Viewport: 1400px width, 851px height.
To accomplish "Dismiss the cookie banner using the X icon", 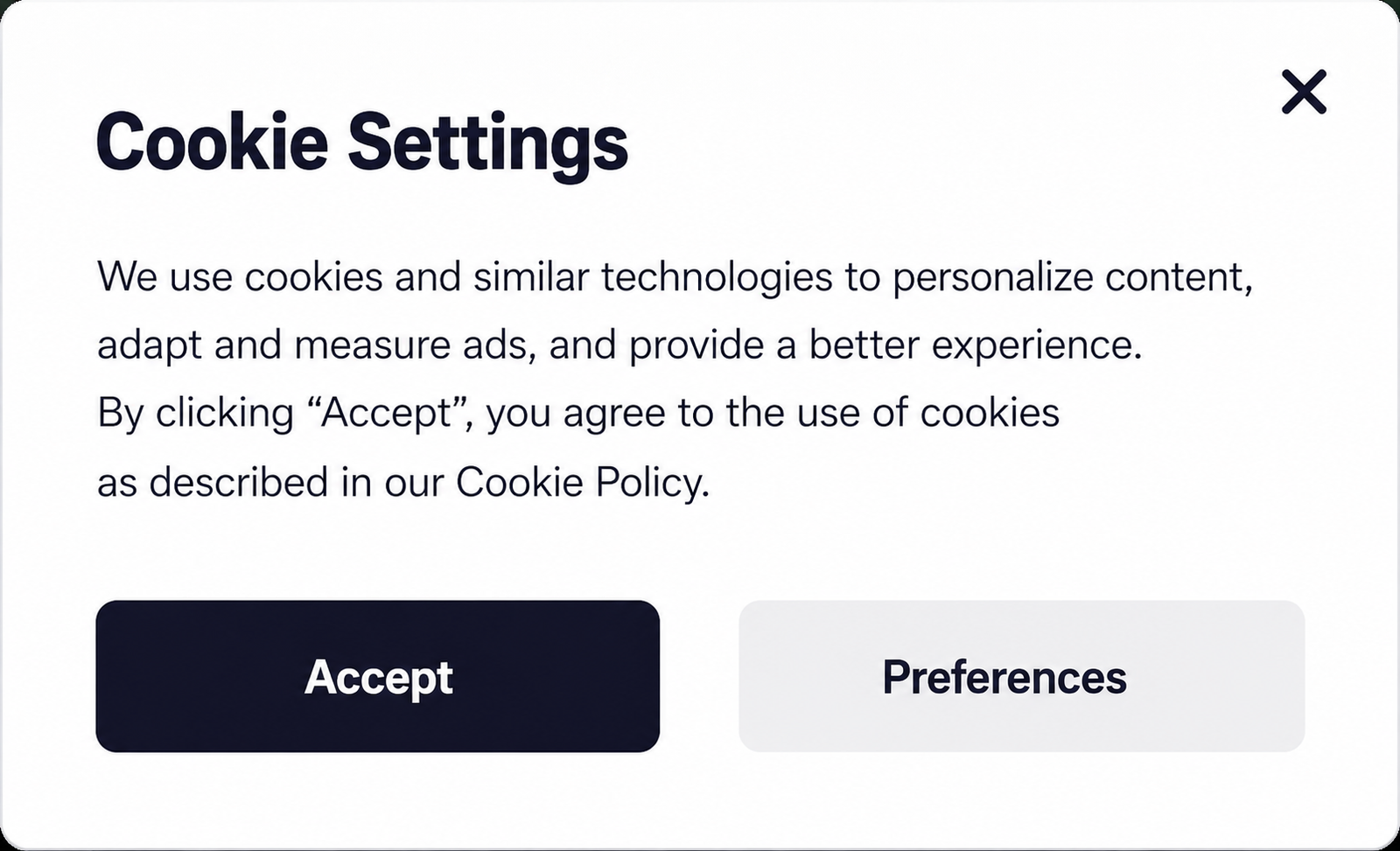I will coord(1304,92).
